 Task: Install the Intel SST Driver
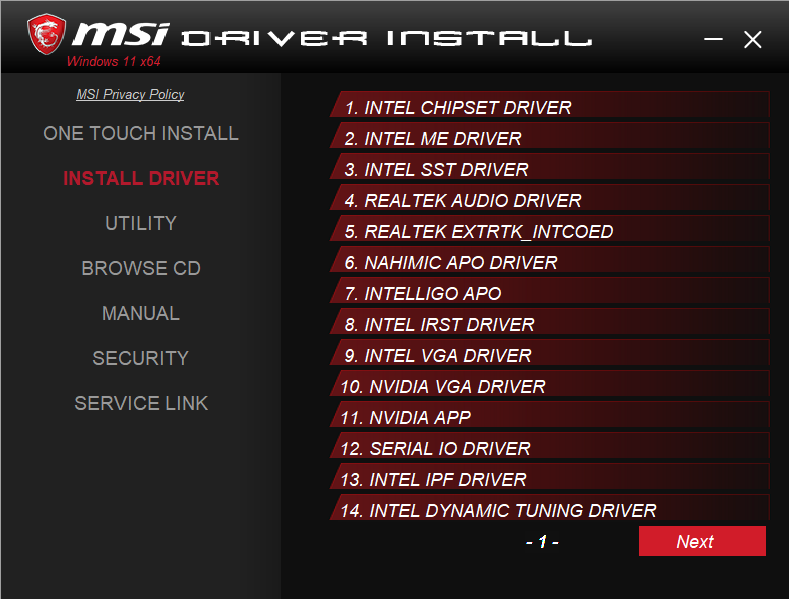[x=550, y=166]
